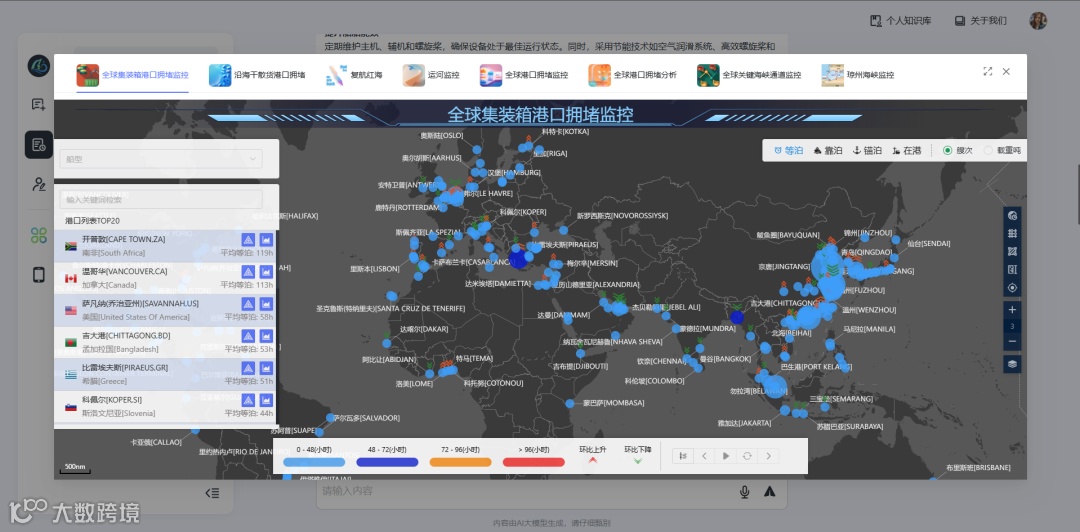Play the timeline animation

[726, 456]
